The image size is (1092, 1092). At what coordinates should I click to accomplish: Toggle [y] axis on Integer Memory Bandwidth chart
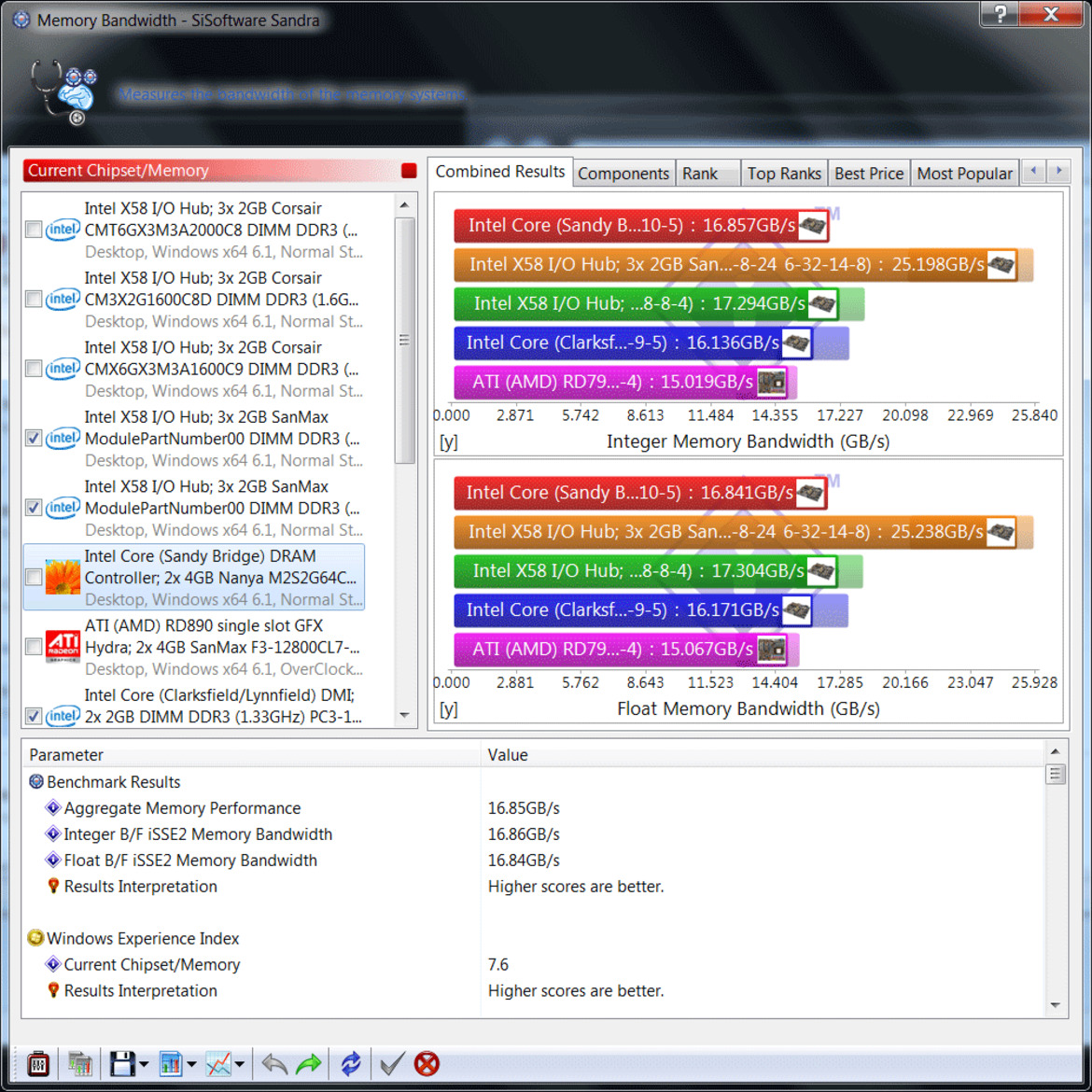[449, 442]
